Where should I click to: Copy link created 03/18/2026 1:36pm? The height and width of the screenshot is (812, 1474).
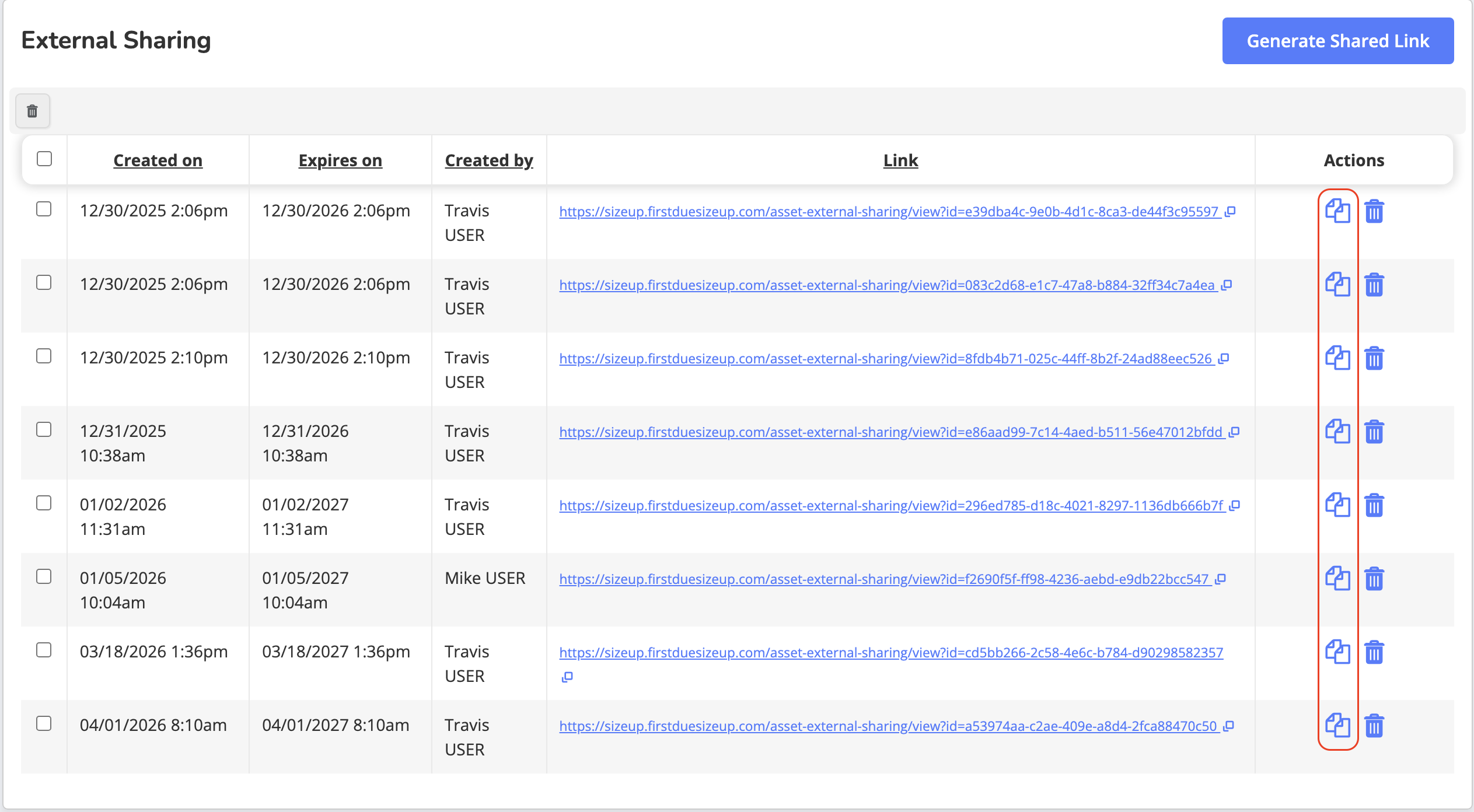(x=1337, y=652)
